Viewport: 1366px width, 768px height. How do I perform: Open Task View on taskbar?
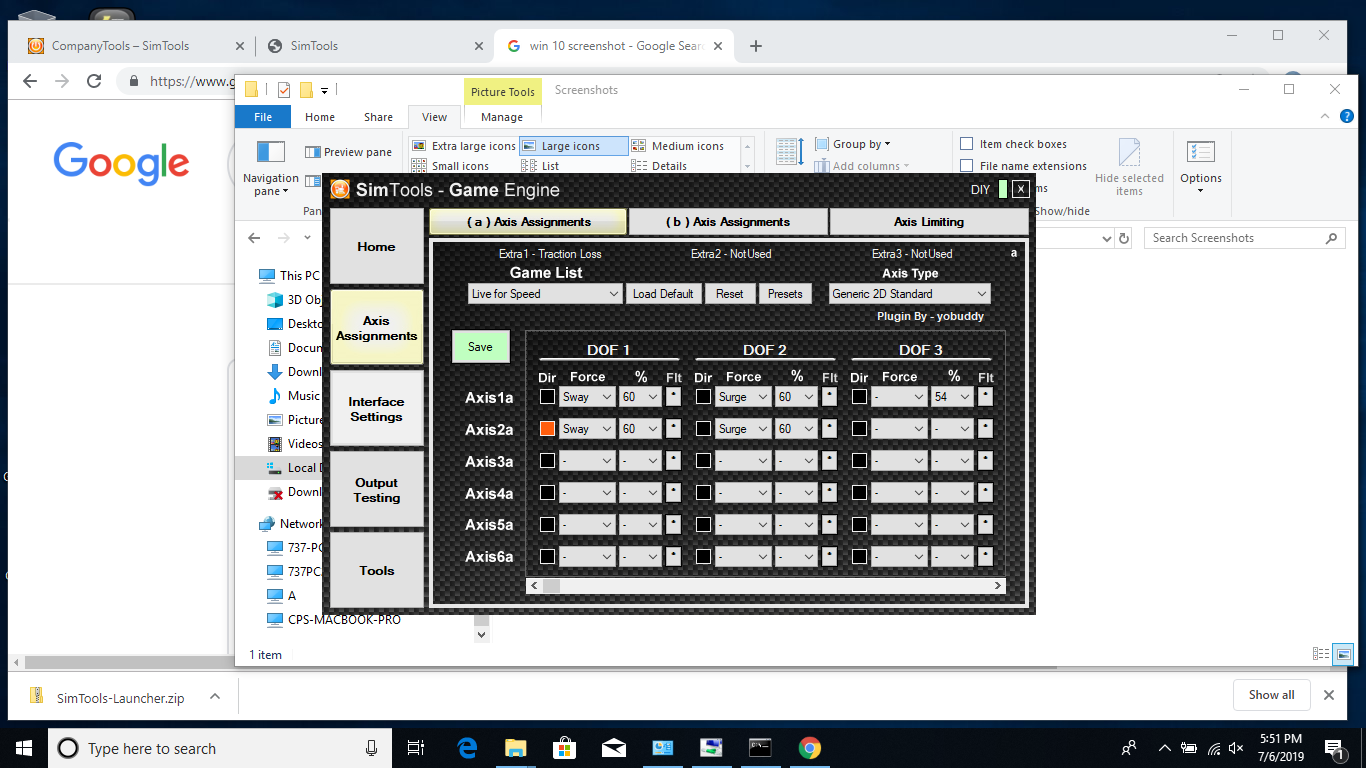pos(417,748)
